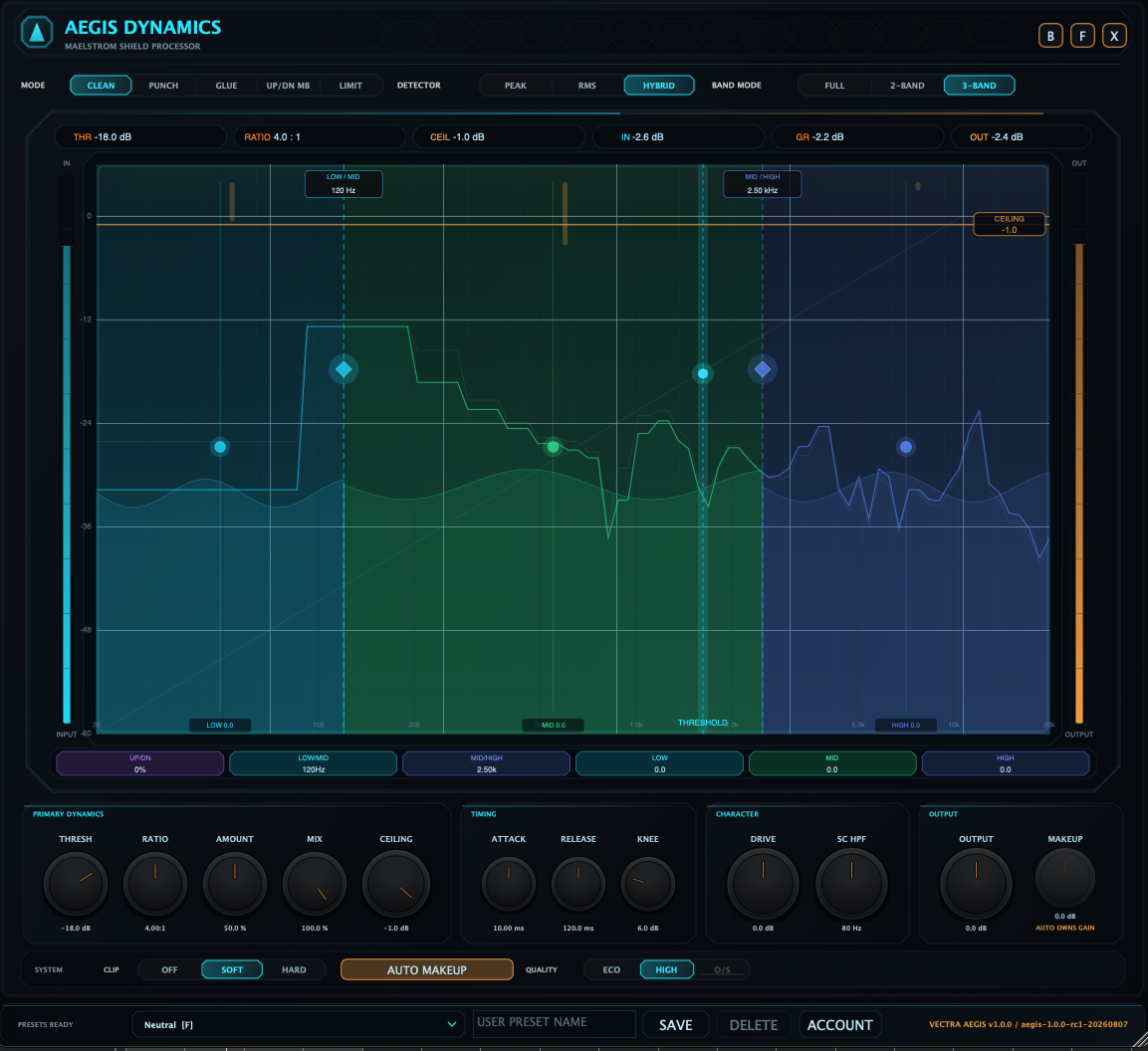This screenshot has height=1051, width=1148.
Task: Click the MID 0.0 tag at graph bottom
Action: [553, 725]
